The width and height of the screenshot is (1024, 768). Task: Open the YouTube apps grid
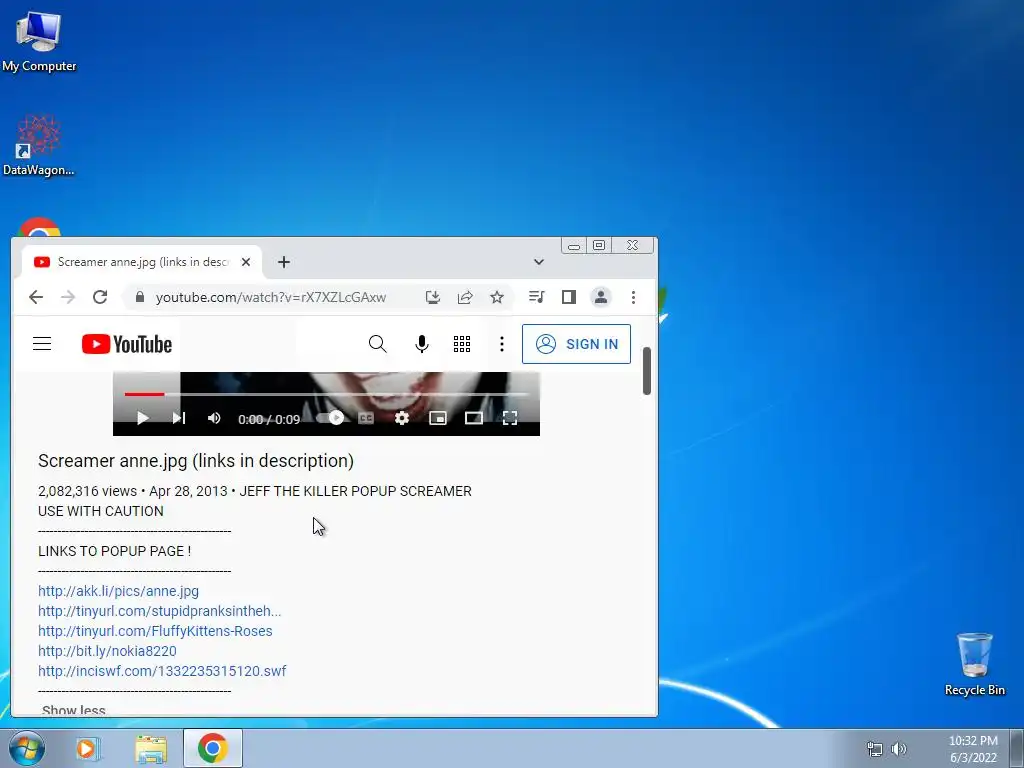point(462,344)
